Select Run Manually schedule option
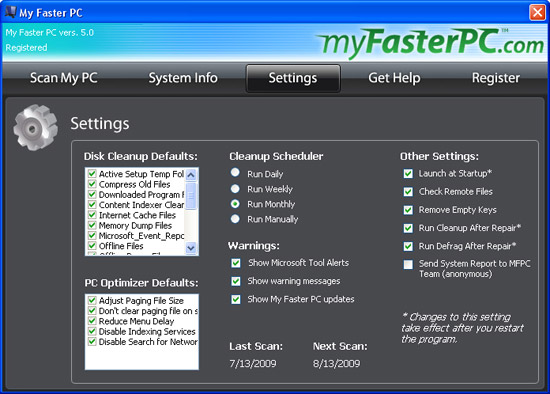 coord(235,219)
